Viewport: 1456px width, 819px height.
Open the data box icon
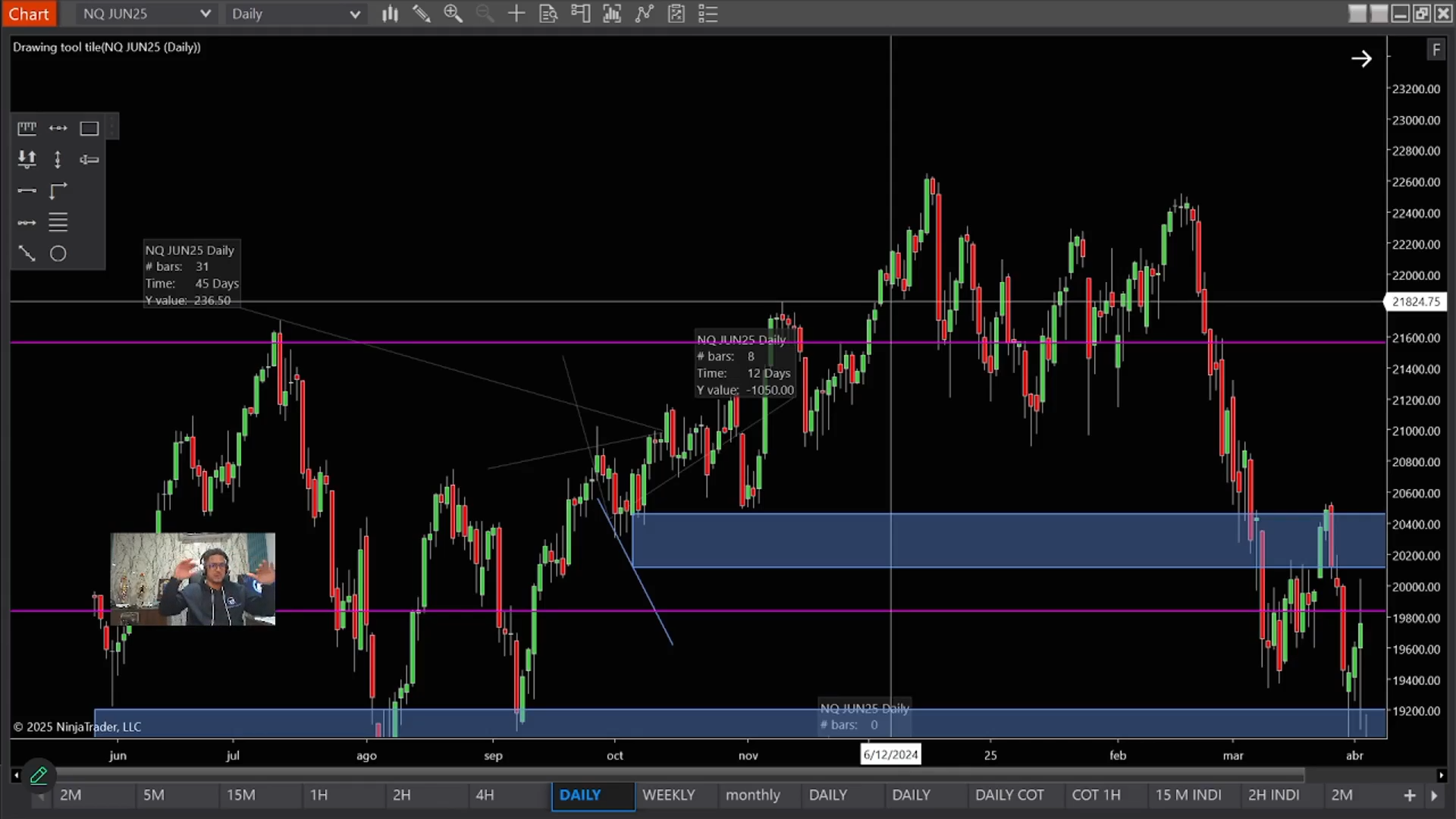tap(548, 14)
